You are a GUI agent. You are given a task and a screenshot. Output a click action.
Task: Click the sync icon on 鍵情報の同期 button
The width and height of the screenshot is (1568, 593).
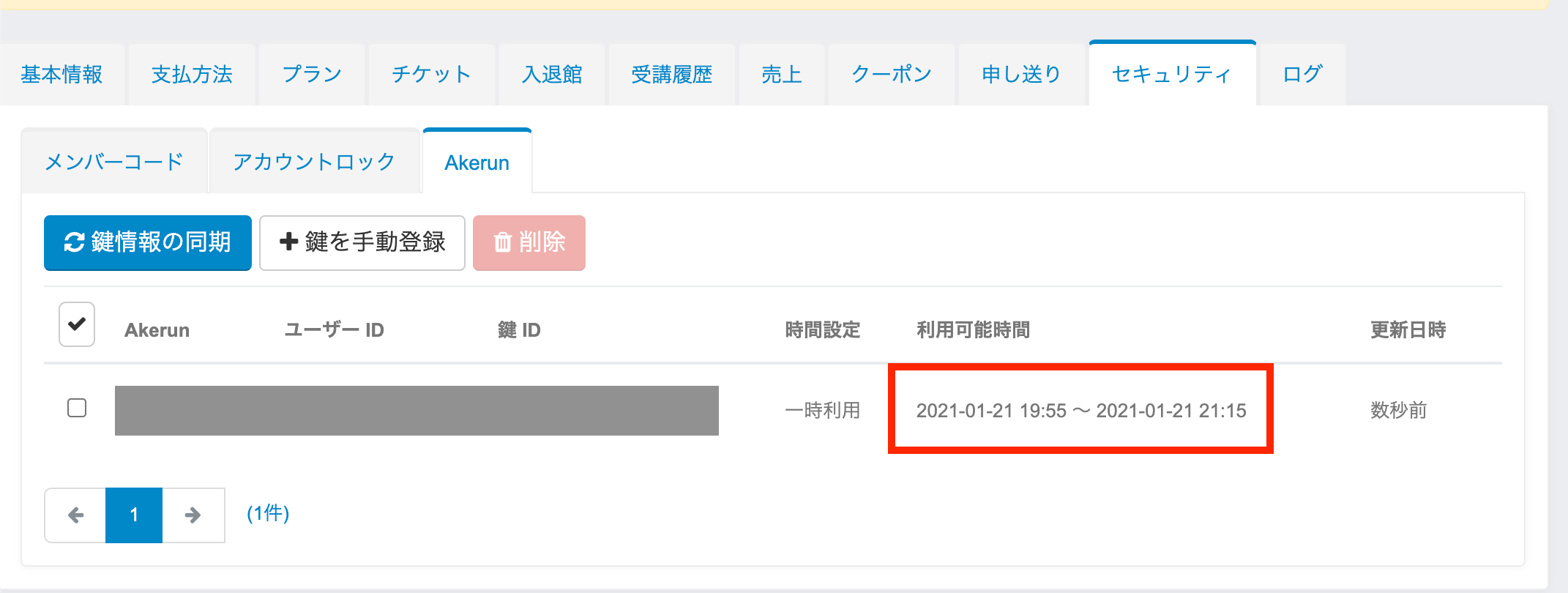74,242
